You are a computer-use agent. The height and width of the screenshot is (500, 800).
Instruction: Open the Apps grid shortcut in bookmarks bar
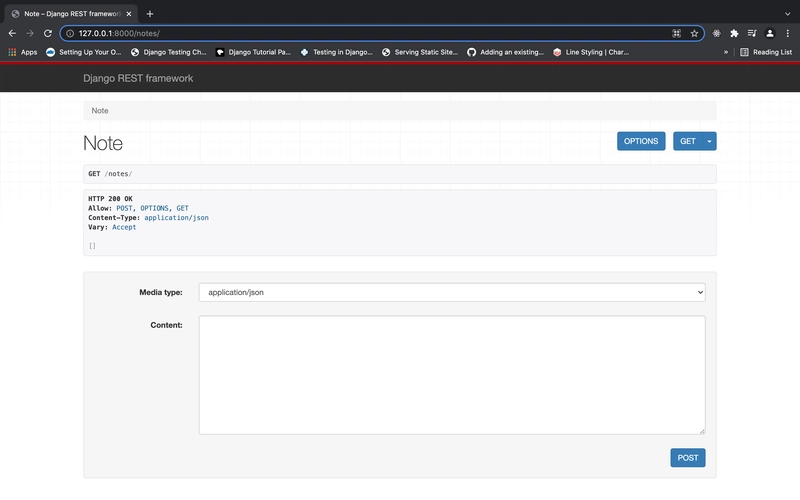22,52
